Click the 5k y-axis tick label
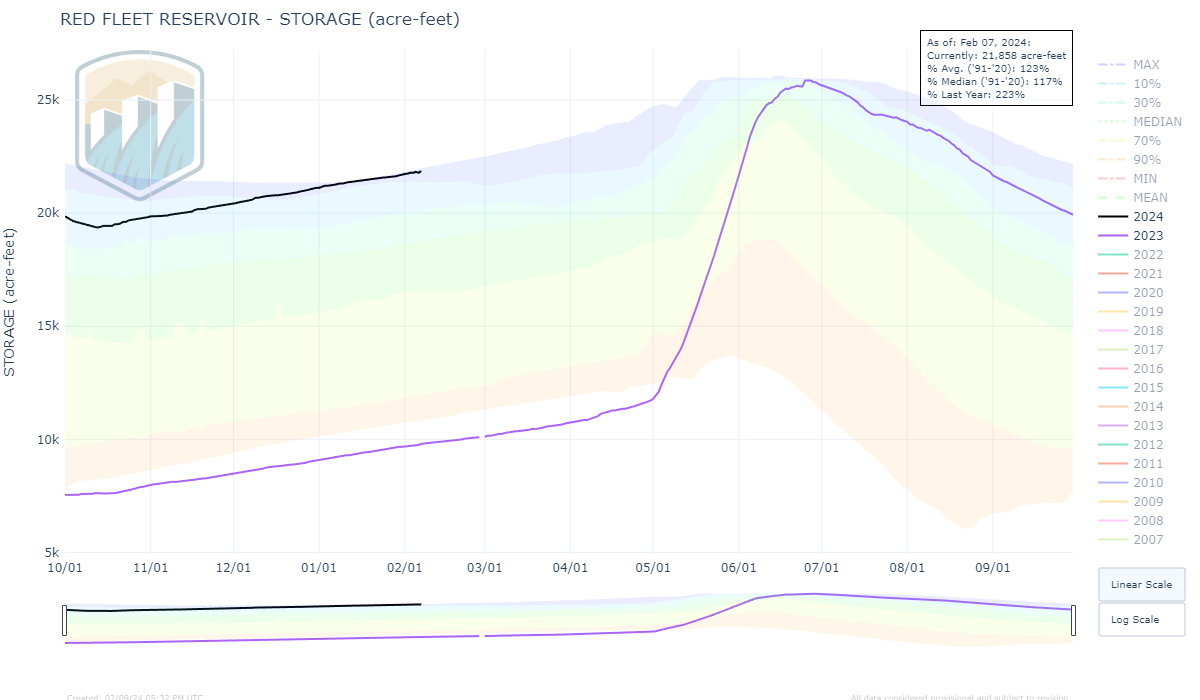 click(53, 553)
